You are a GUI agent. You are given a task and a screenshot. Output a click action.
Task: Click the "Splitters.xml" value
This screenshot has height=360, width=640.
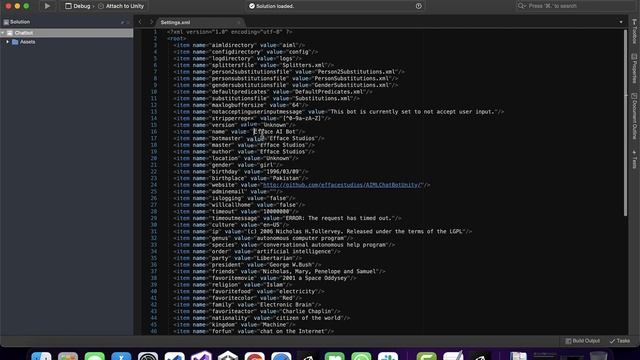tap(304, 65)
